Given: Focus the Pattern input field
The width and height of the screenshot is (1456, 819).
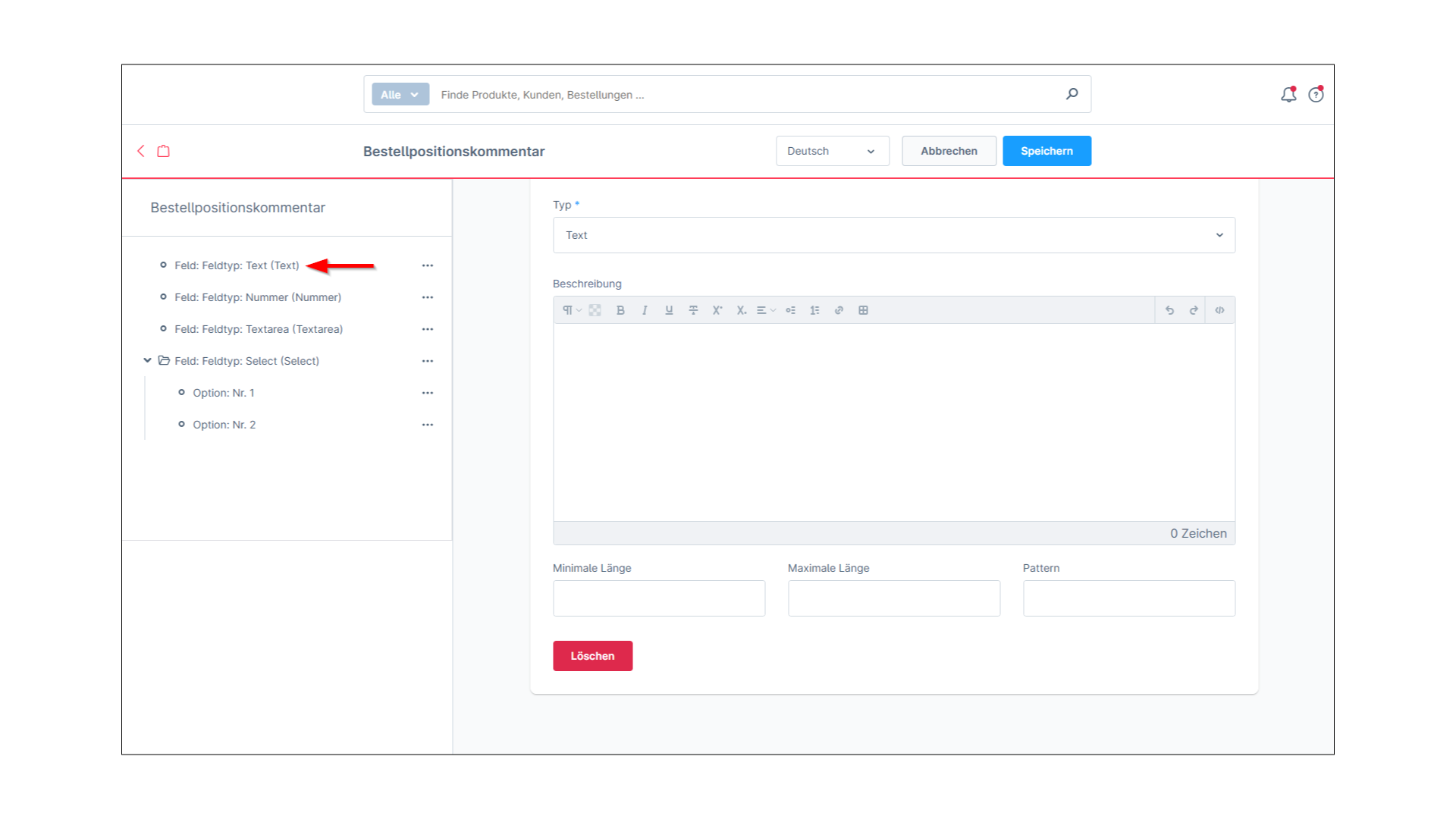Looking at the screenshot, I should click(1129, 598).
